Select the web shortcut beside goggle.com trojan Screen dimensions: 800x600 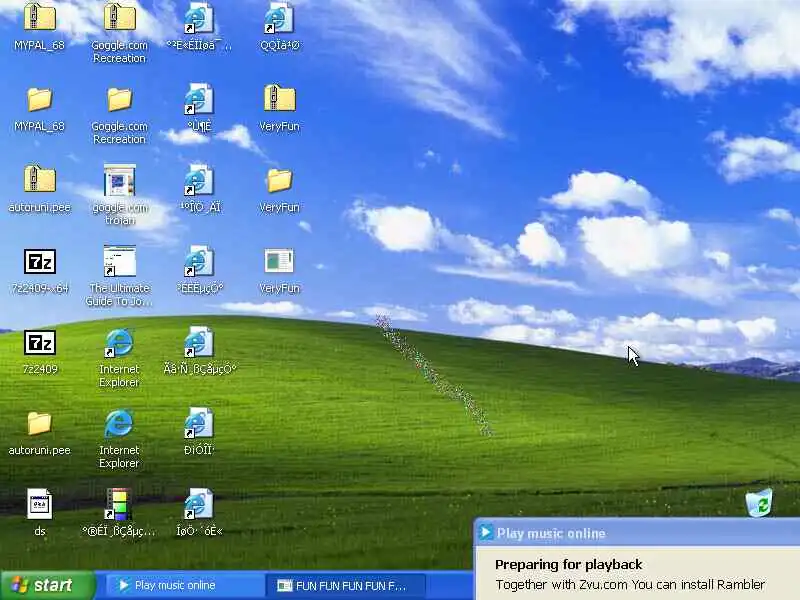[x=198, y=180]
